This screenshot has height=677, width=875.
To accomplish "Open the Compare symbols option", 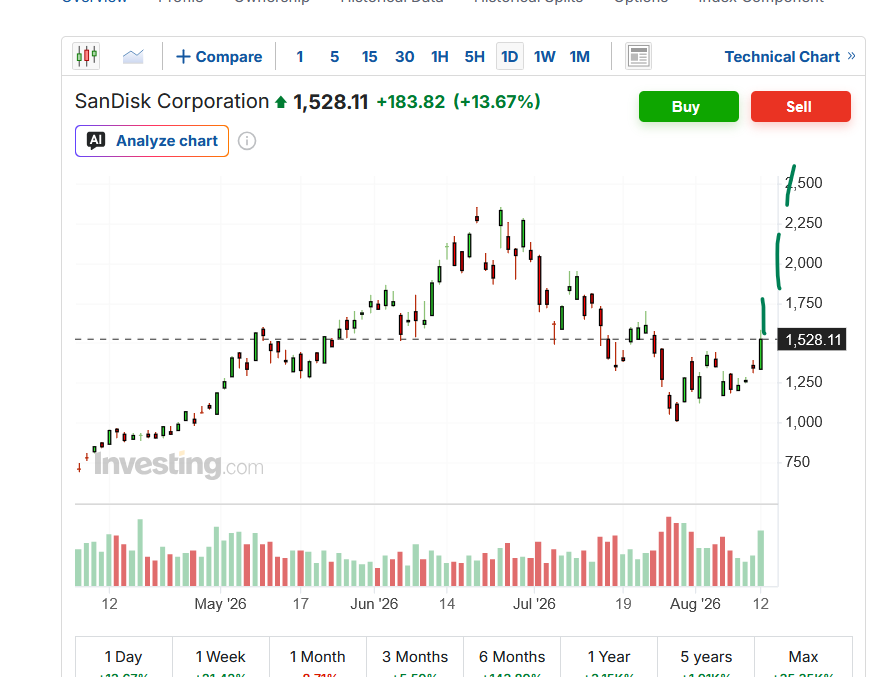I will 219,57.
